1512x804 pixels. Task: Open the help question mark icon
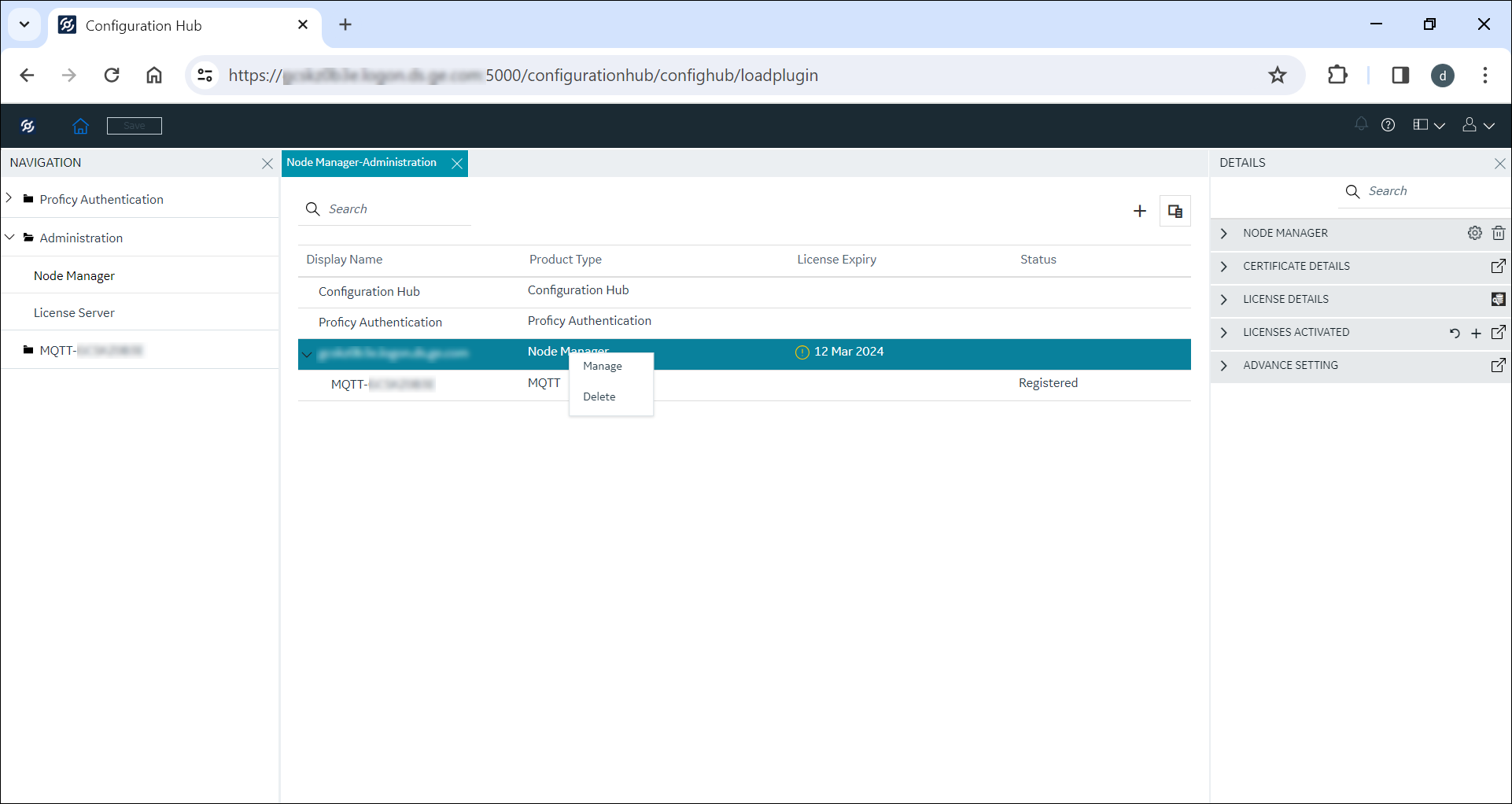1388,125
